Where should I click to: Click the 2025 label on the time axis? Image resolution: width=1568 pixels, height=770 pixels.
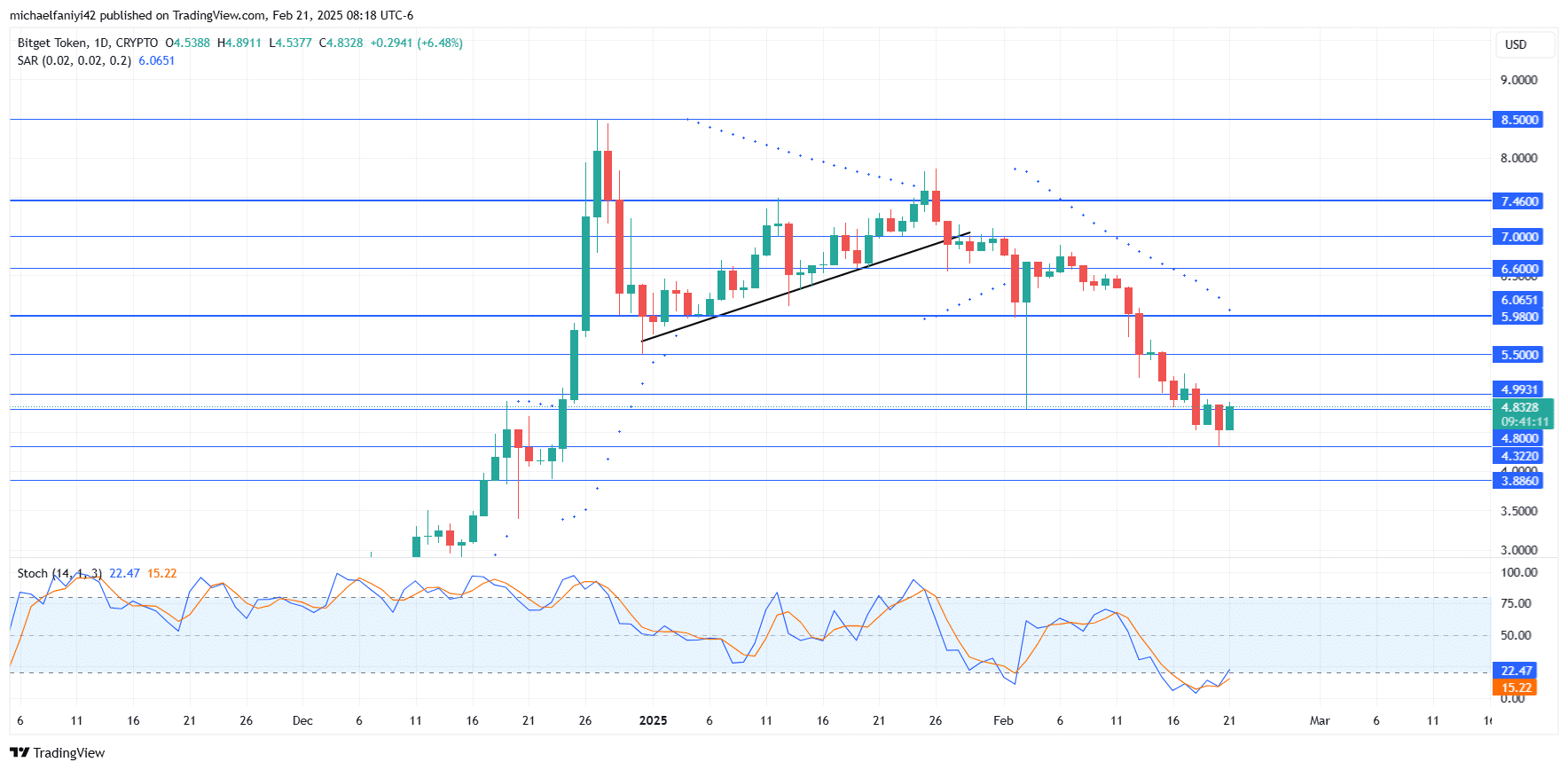coord(653,720)
